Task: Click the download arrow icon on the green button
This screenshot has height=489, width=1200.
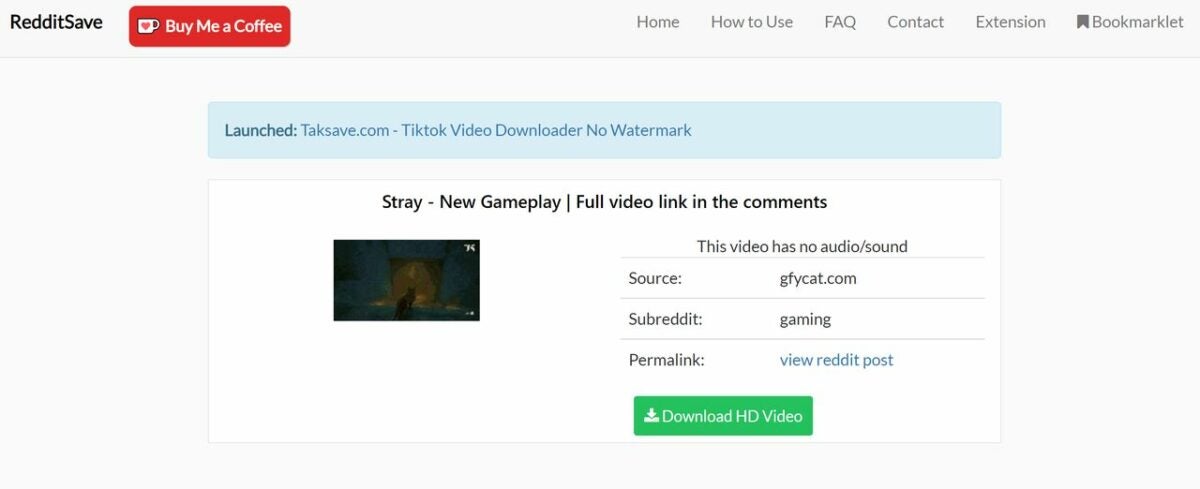Action: [x=651, y=415]
